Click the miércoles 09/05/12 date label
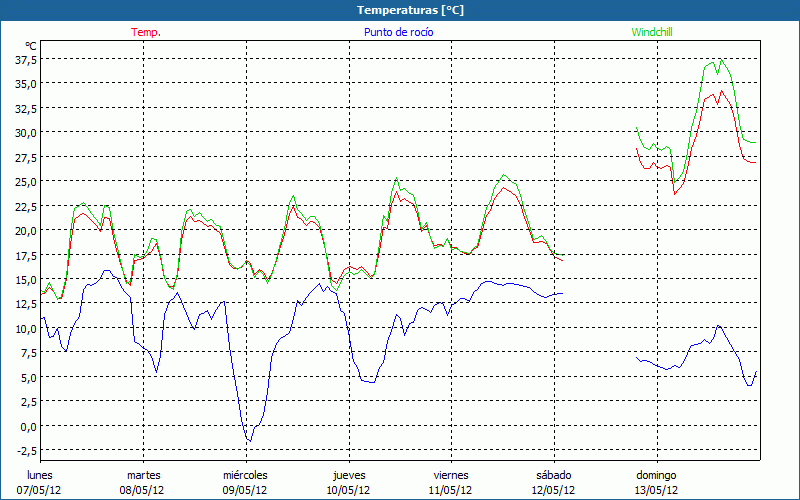Viewport: 800px width, 500px height. [245, 482]
